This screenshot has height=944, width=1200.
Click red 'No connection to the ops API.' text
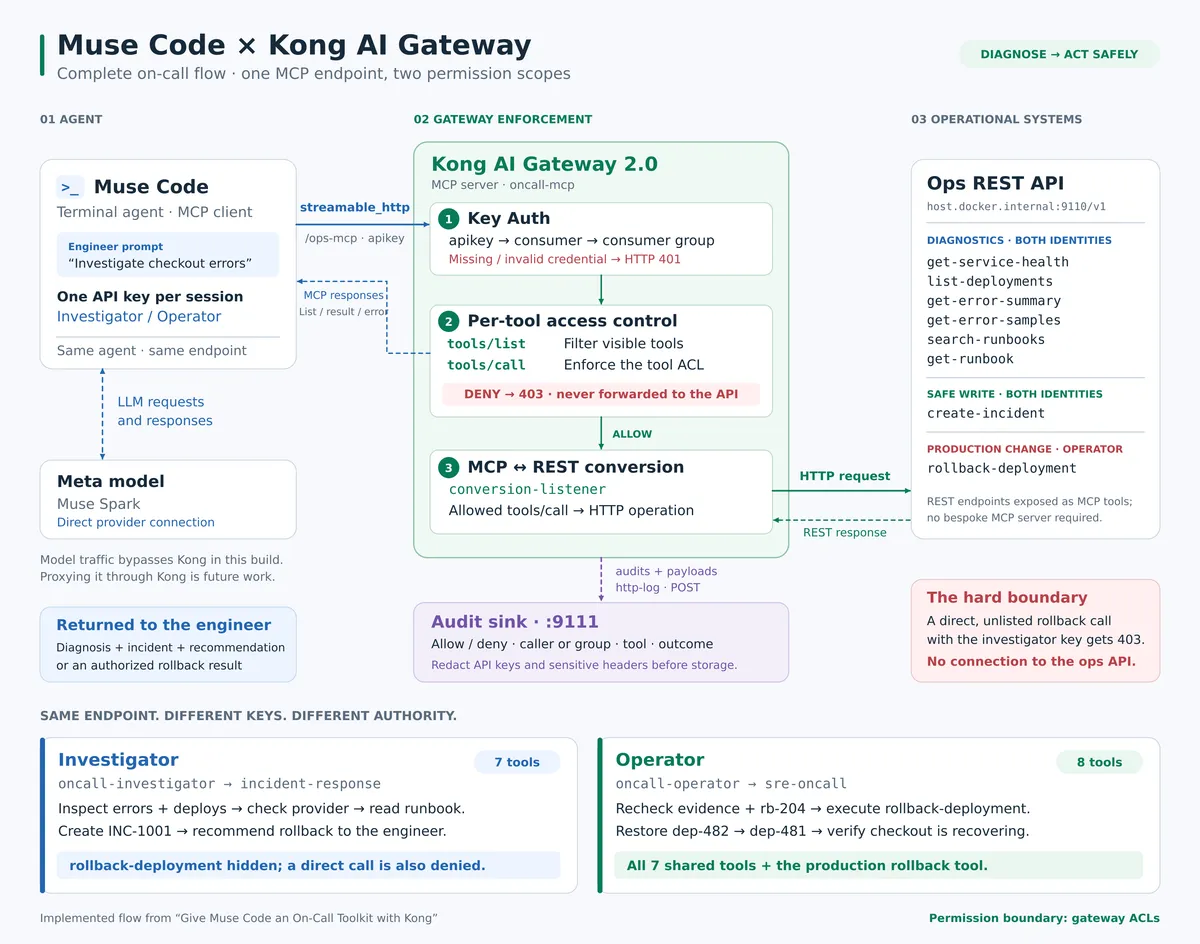coord(1031,661)
